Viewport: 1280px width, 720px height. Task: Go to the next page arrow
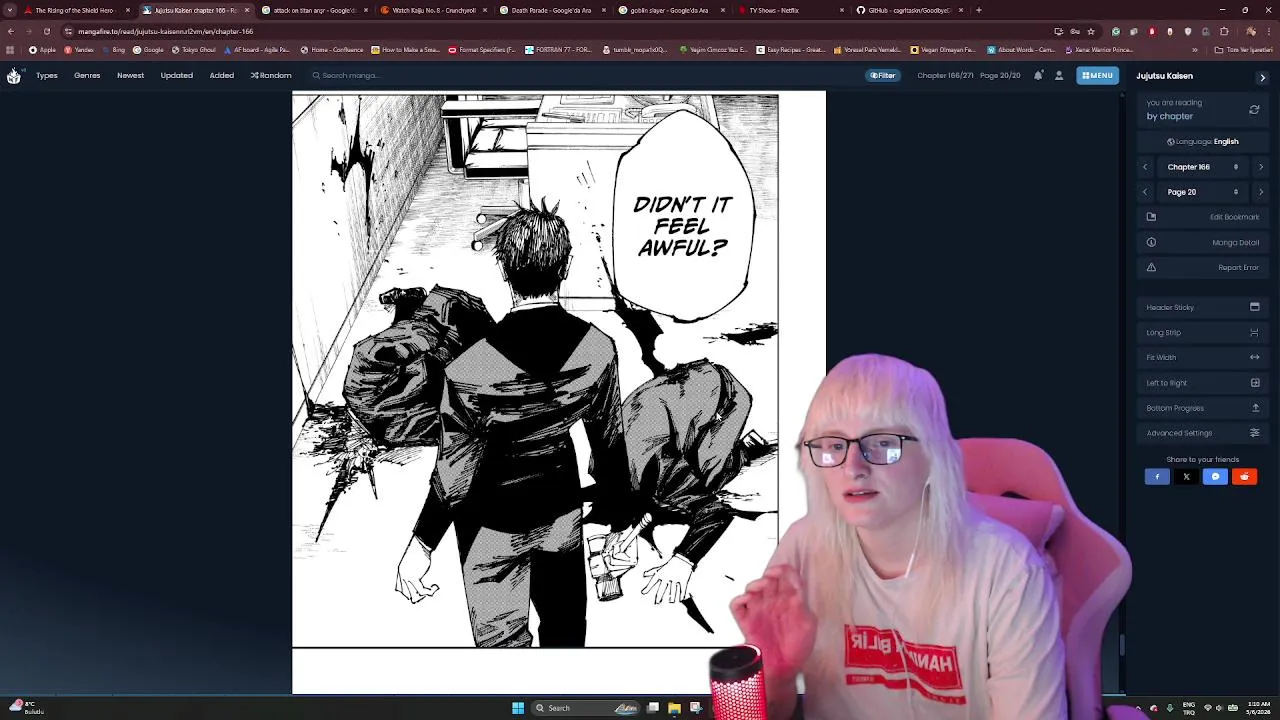1260,192
